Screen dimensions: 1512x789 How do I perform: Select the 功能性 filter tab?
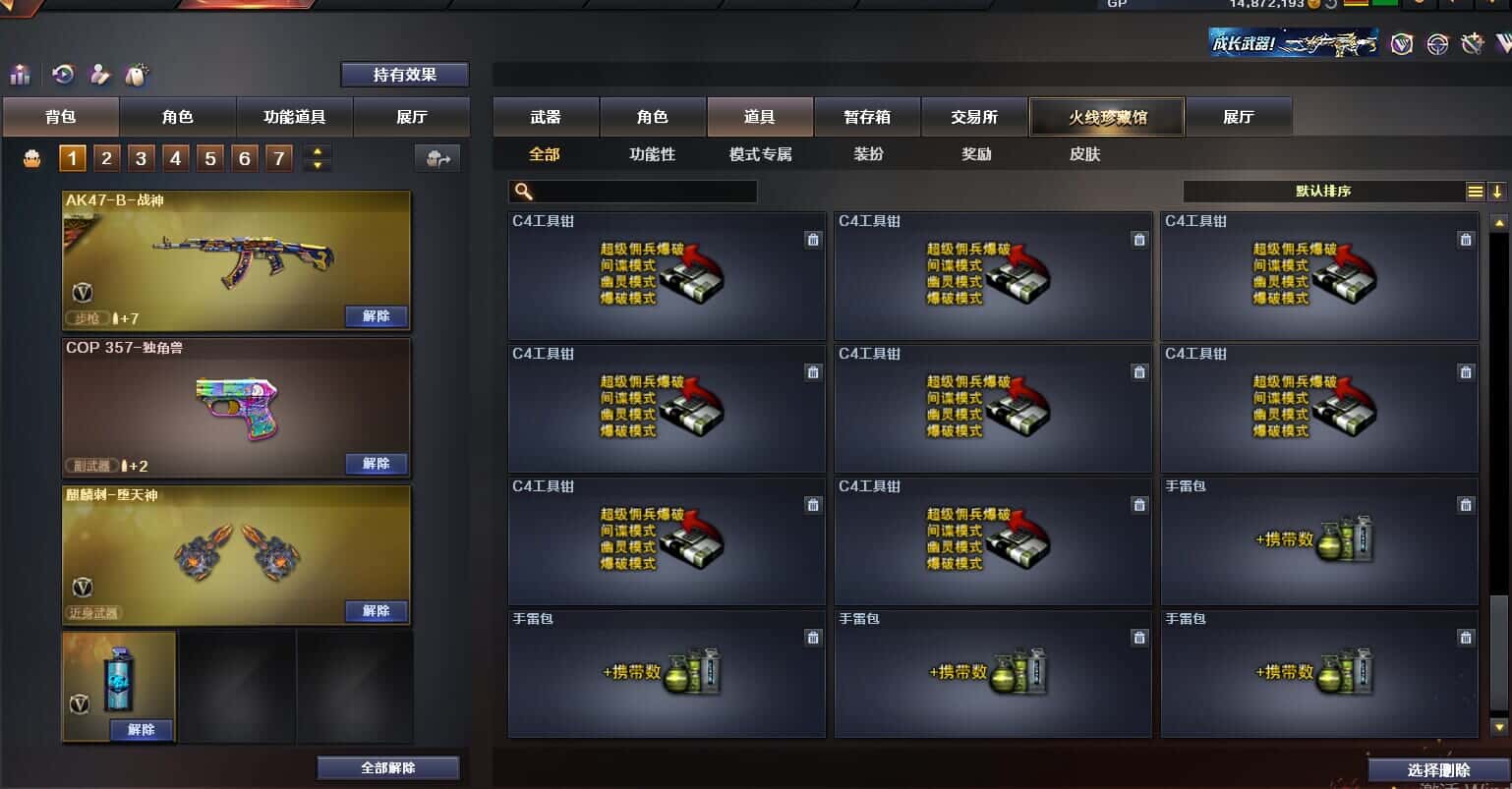pos(653,154)
